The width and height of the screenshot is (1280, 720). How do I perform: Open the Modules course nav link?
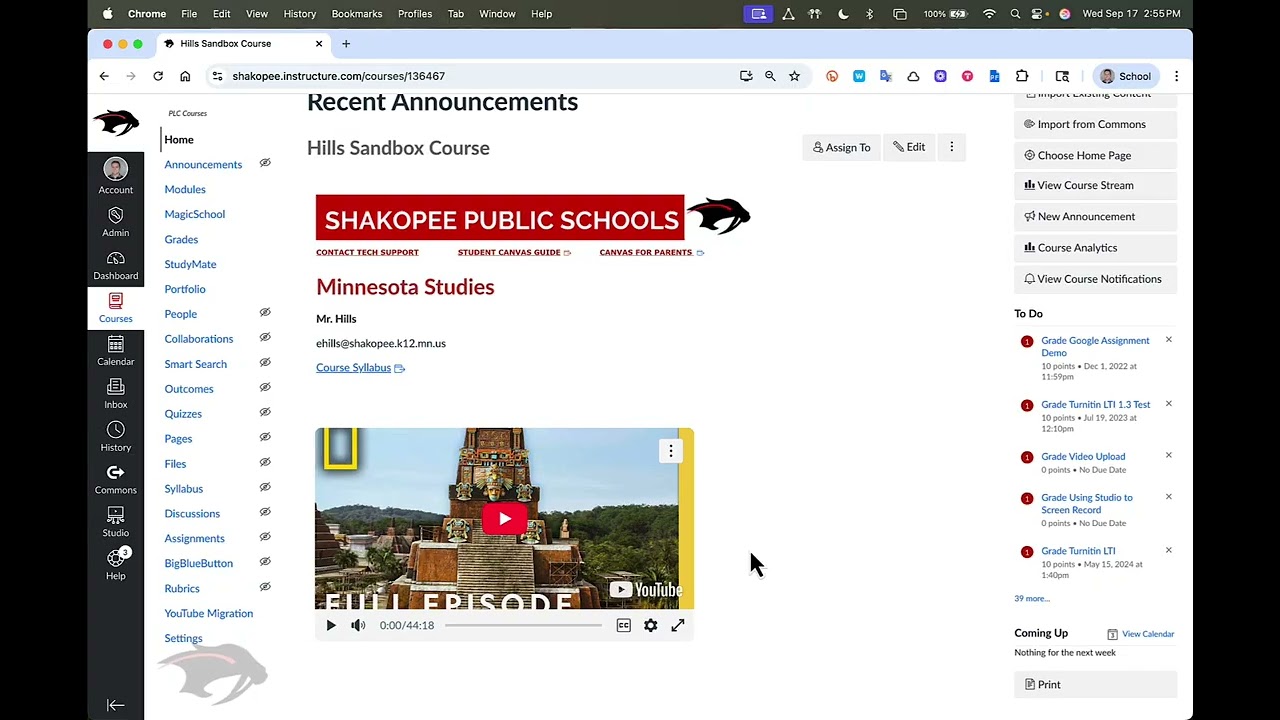pos(185,189)
